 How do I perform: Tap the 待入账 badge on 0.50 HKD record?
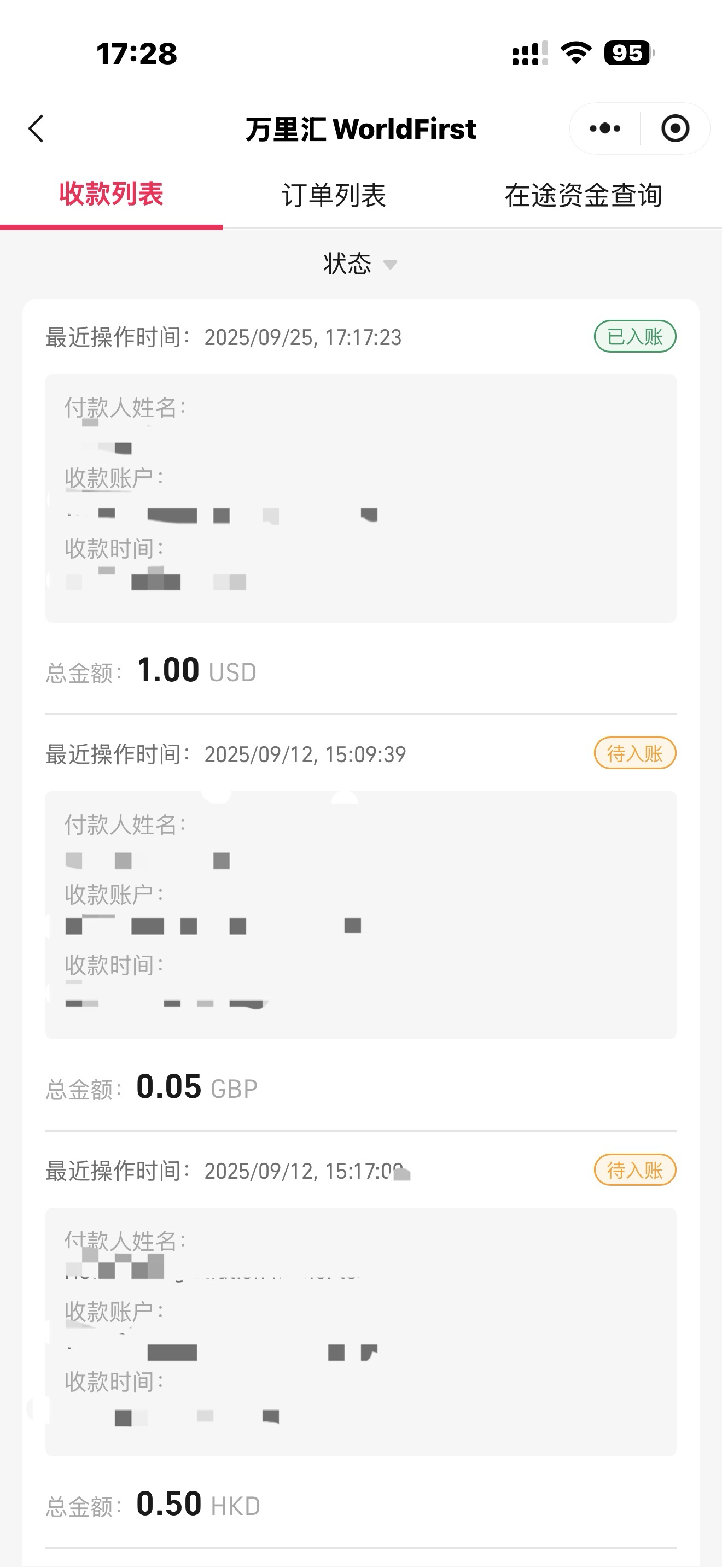pyautogui.click(x=635, y=1170)
